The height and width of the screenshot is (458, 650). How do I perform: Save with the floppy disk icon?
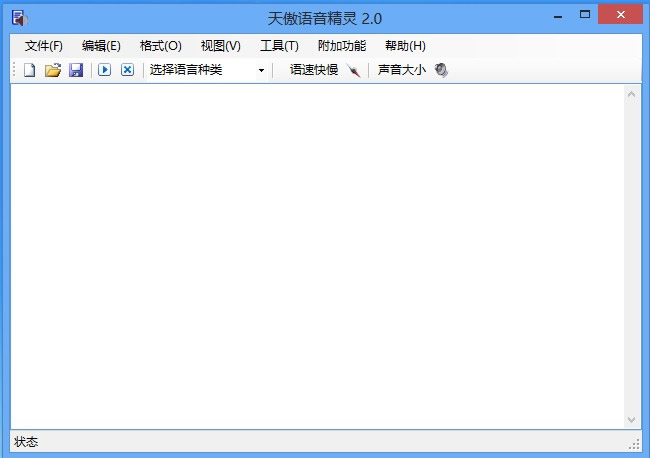(76, 70)
